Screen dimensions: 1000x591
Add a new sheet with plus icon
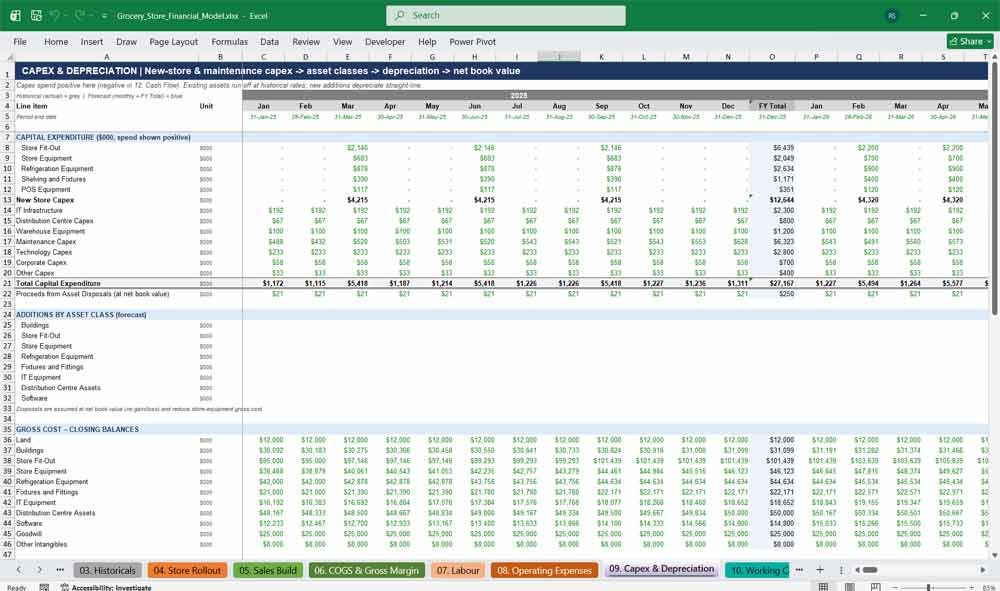[x=820, y=569]
